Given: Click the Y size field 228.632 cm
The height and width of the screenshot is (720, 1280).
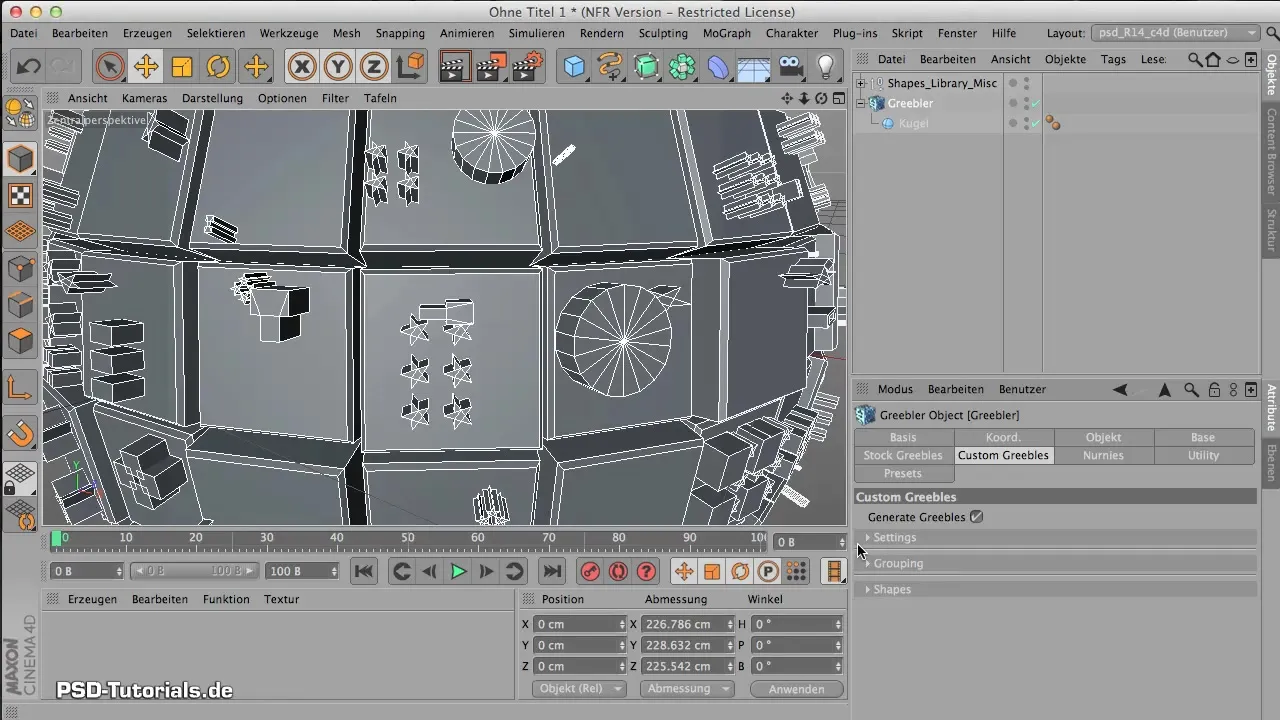Looking at the screenshot, I should click(x=687, y=645).
